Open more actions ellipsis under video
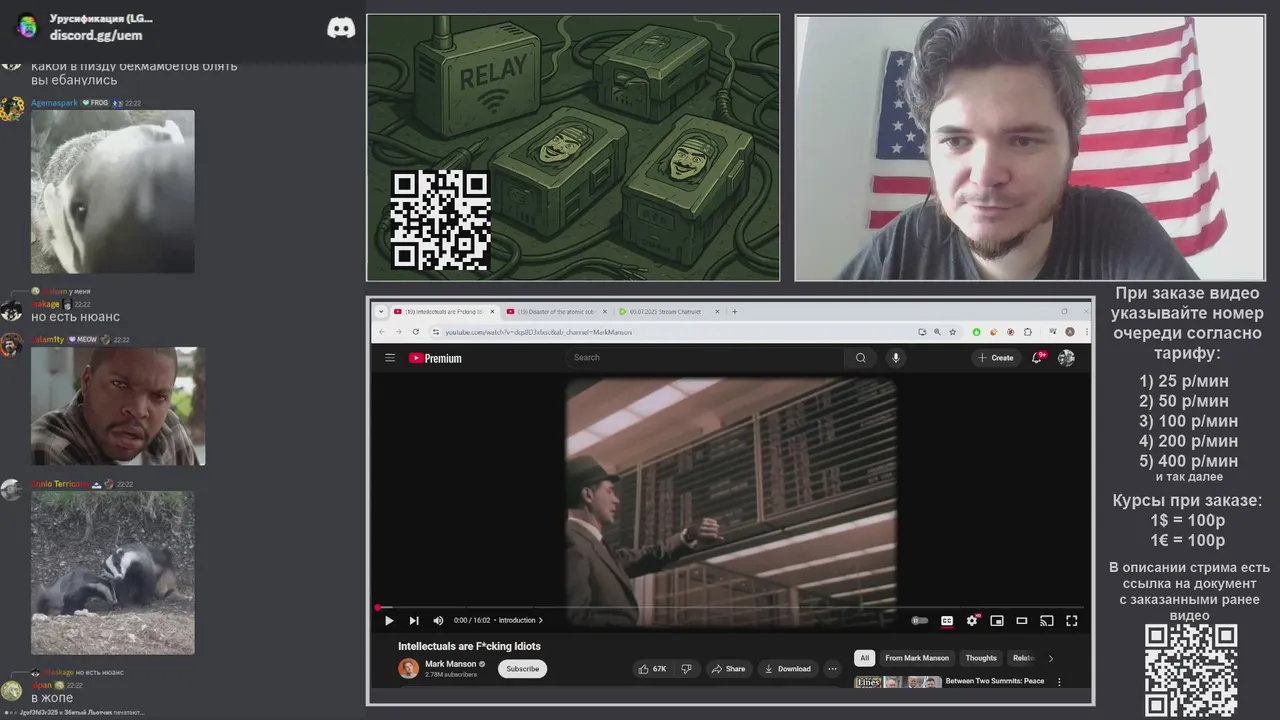 tap(832, 669)
